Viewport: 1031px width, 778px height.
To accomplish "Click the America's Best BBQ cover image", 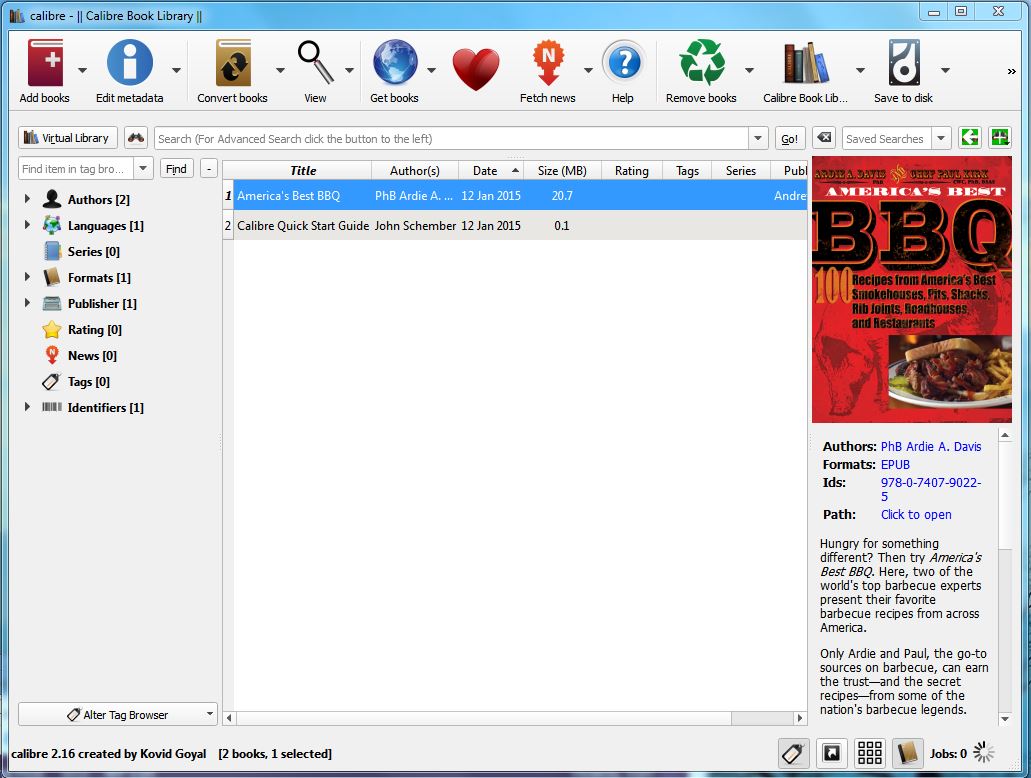I will coord(911,289).
